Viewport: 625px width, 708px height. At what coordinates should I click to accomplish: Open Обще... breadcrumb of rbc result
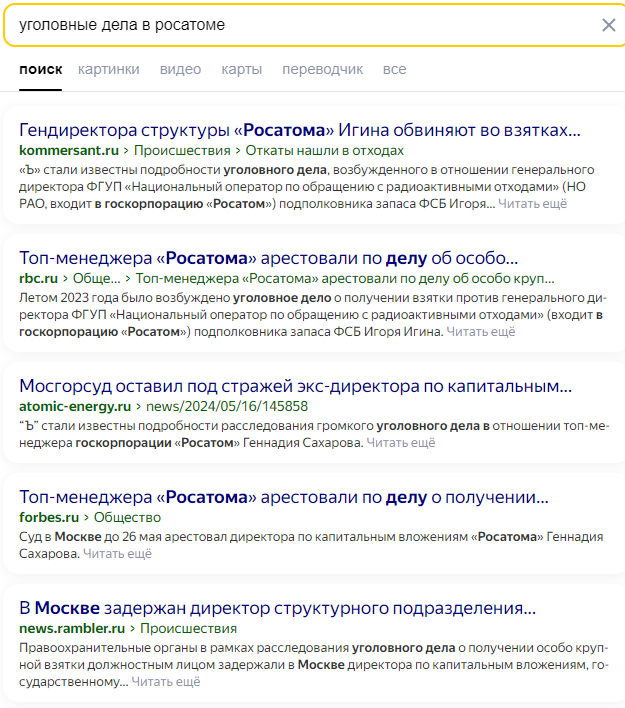pos(97,279)
